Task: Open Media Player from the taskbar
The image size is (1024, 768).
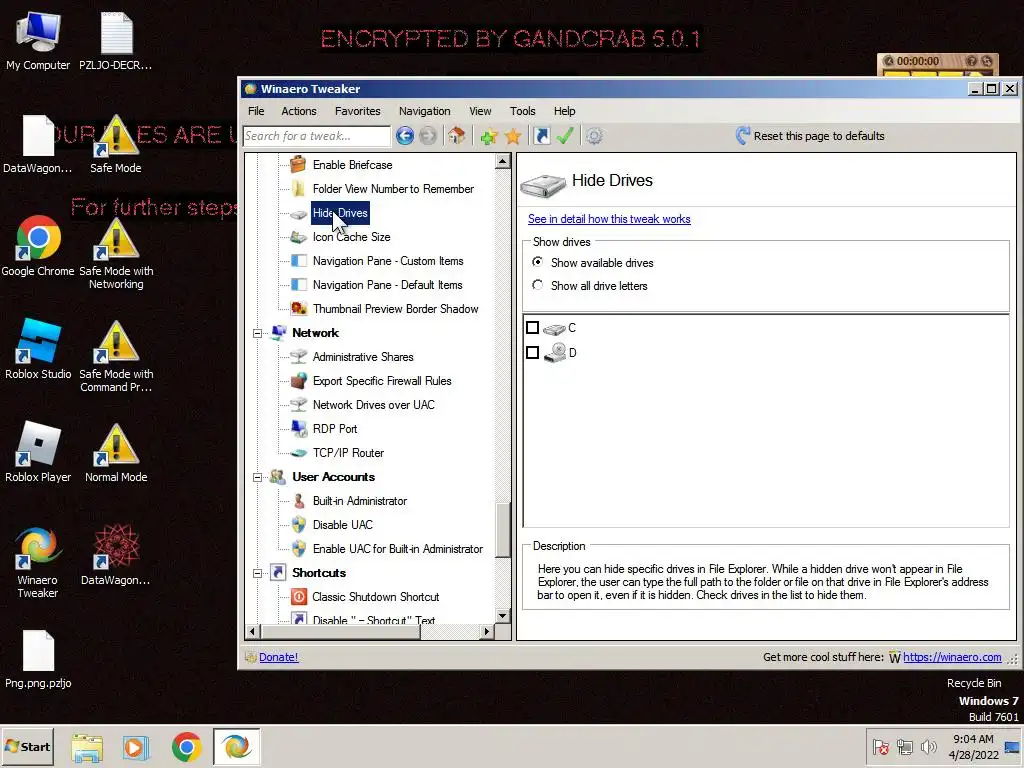Action: click(x=136, y=747)
